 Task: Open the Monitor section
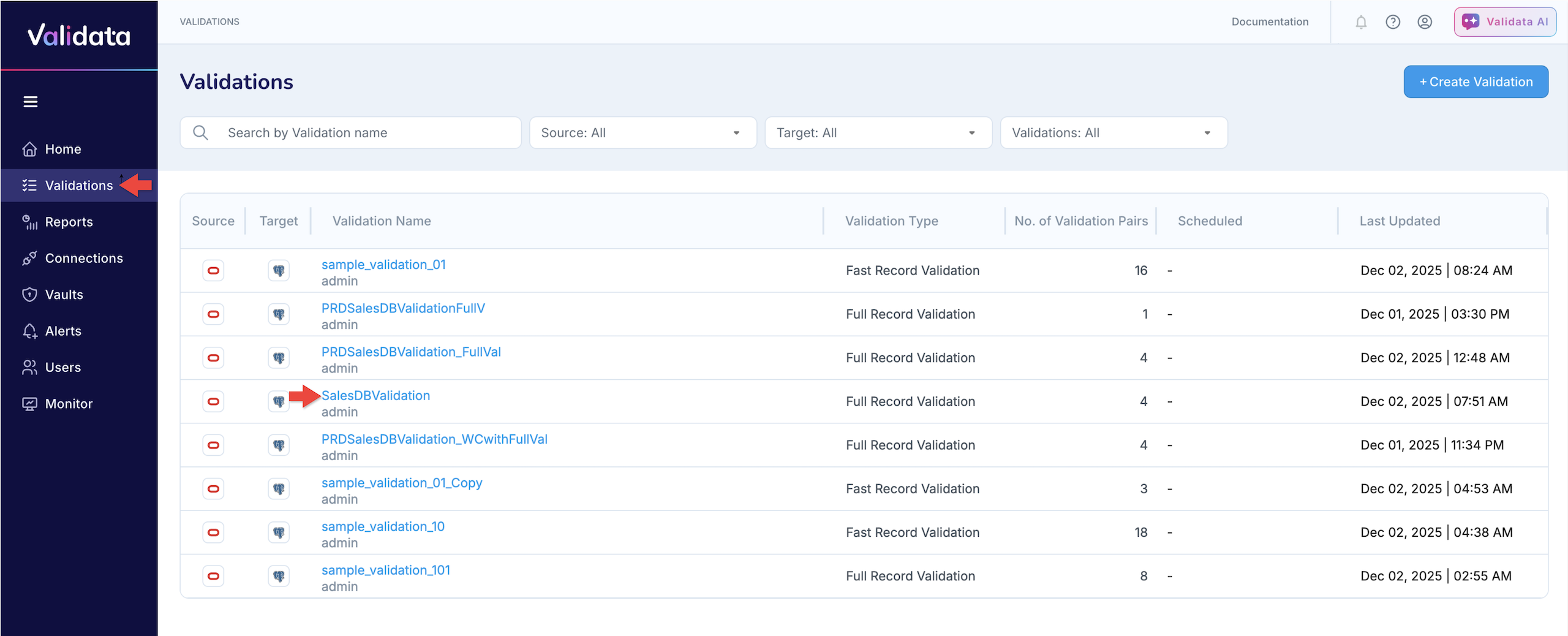tap(69, 403)
